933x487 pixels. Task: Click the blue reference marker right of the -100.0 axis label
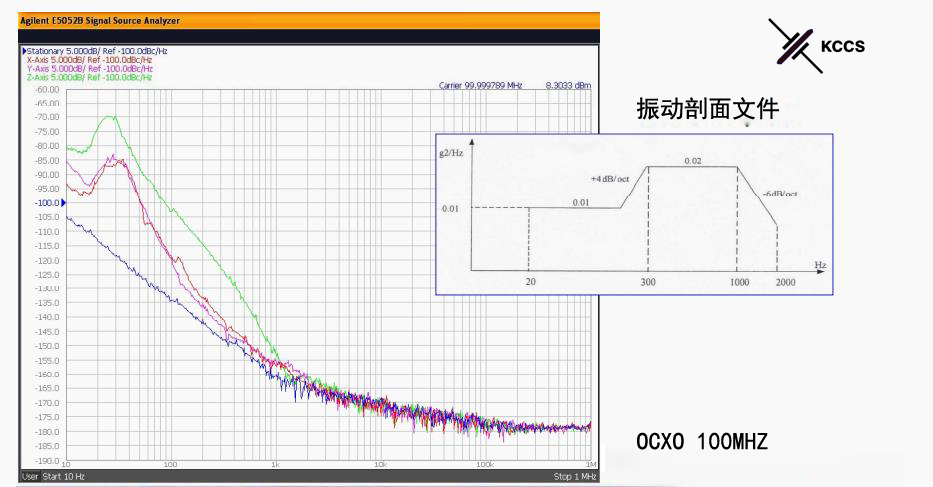pyautogui.click(x=64, y=203)
